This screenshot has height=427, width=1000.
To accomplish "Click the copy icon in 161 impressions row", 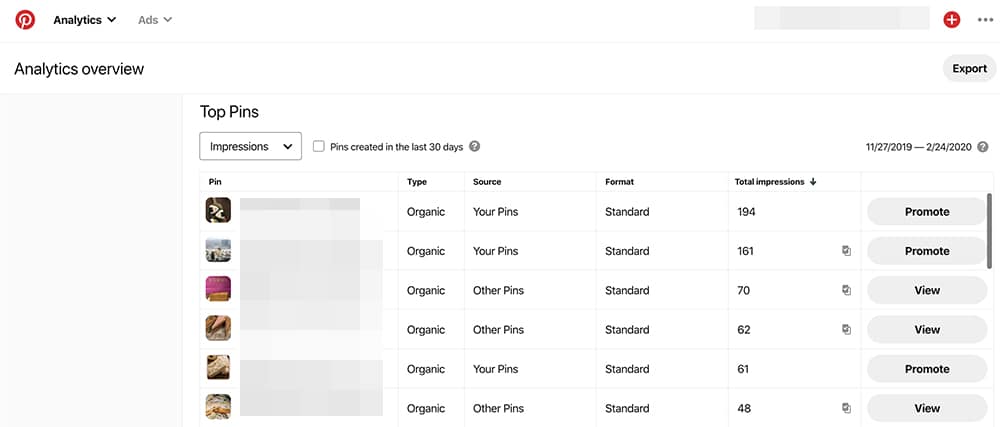I will (x=846, y=251).
